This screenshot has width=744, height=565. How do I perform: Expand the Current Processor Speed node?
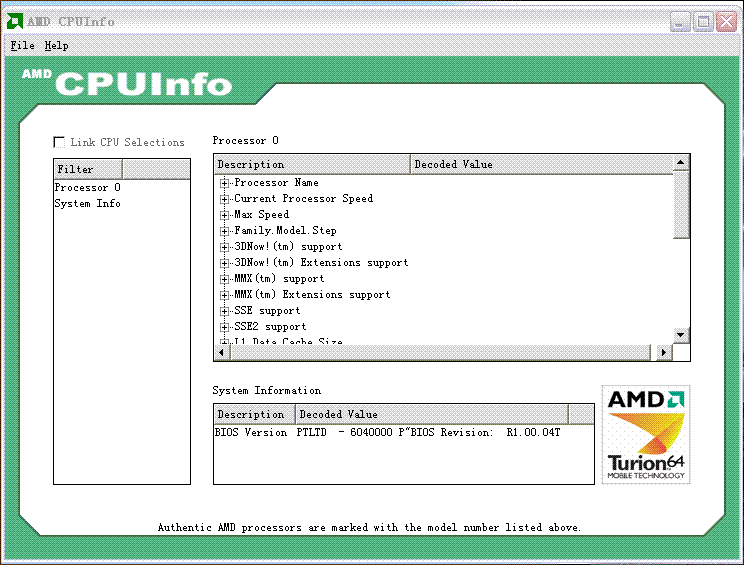(x=224, y=199)
